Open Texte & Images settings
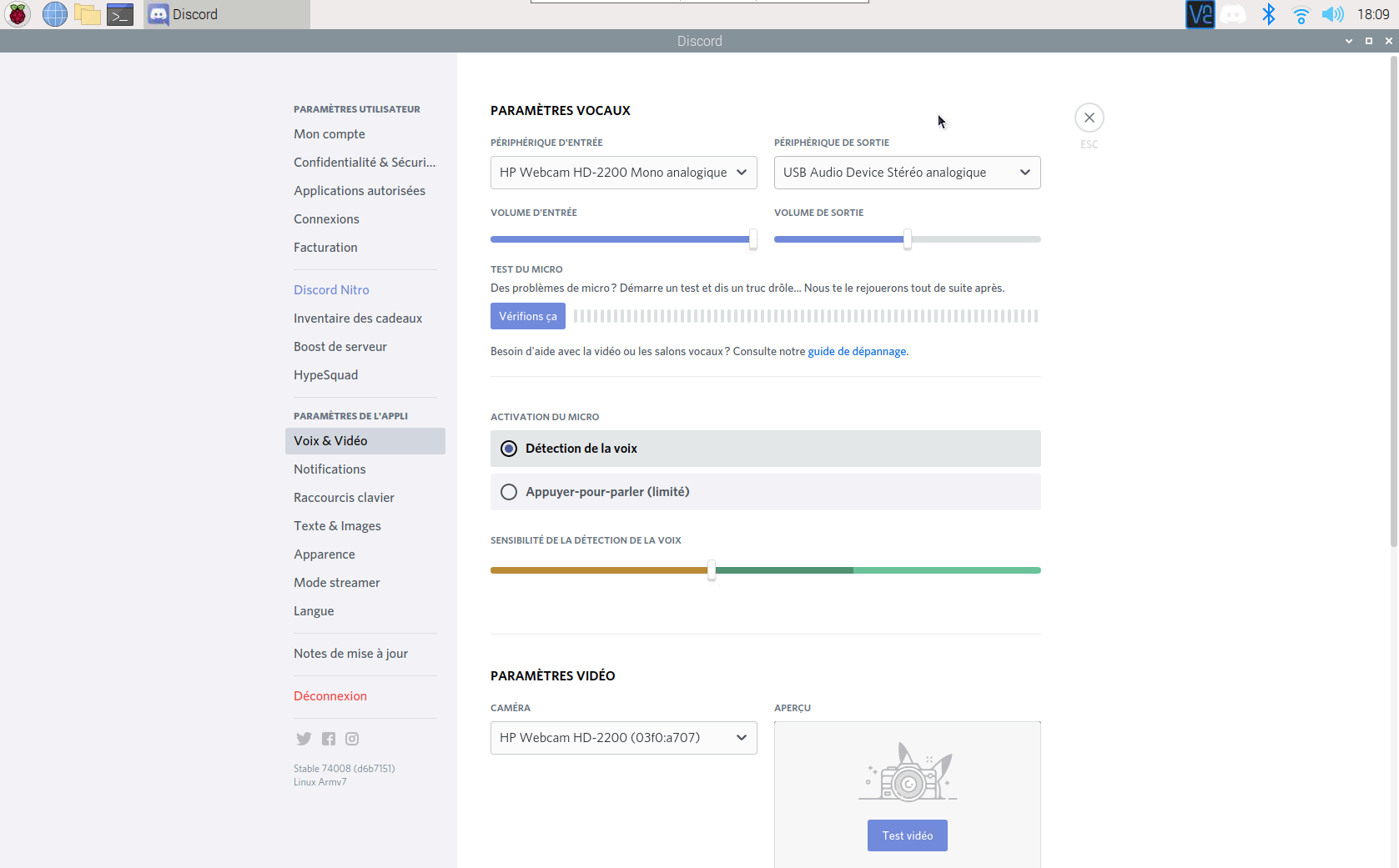This screenshot has height=868, width=1399. tap(365, 526)
